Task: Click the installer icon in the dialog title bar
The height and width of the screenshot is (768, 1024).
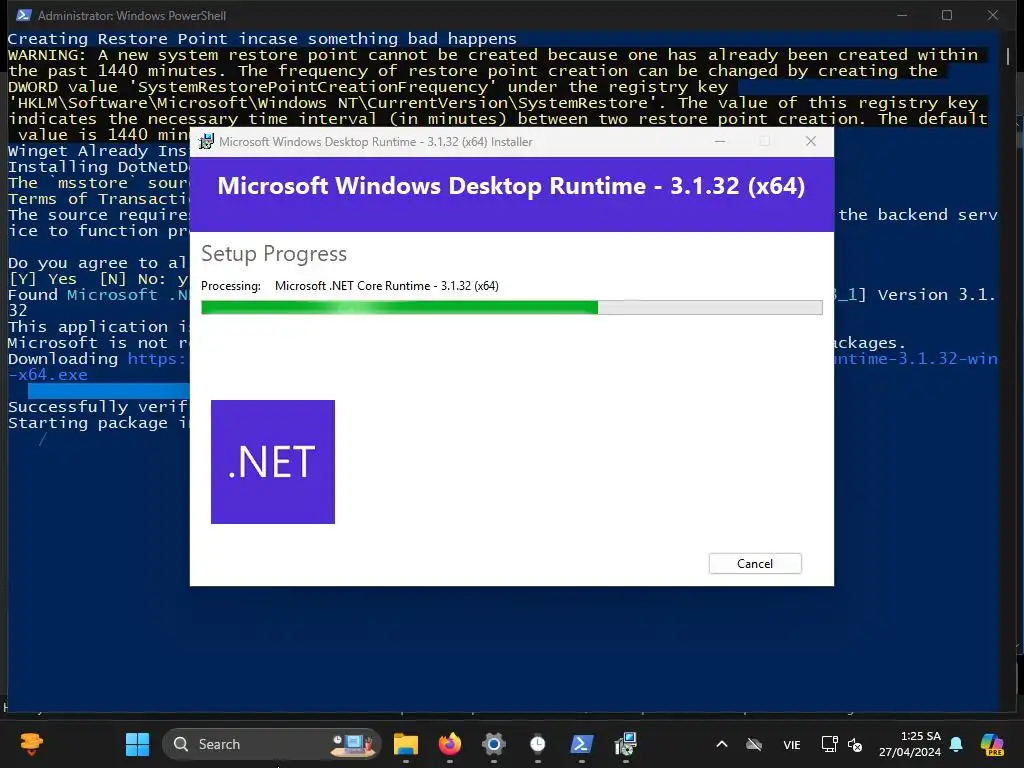Action: click(206, 142)
